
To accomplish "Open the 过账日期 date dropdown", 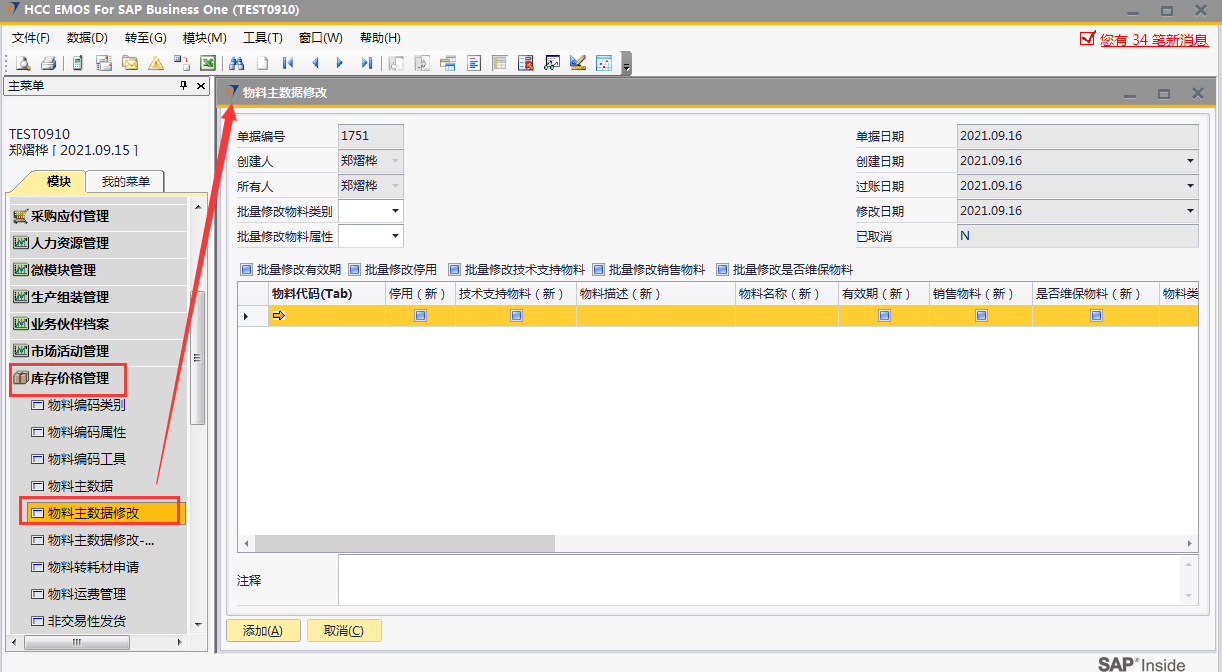I will pos(1190,186).
